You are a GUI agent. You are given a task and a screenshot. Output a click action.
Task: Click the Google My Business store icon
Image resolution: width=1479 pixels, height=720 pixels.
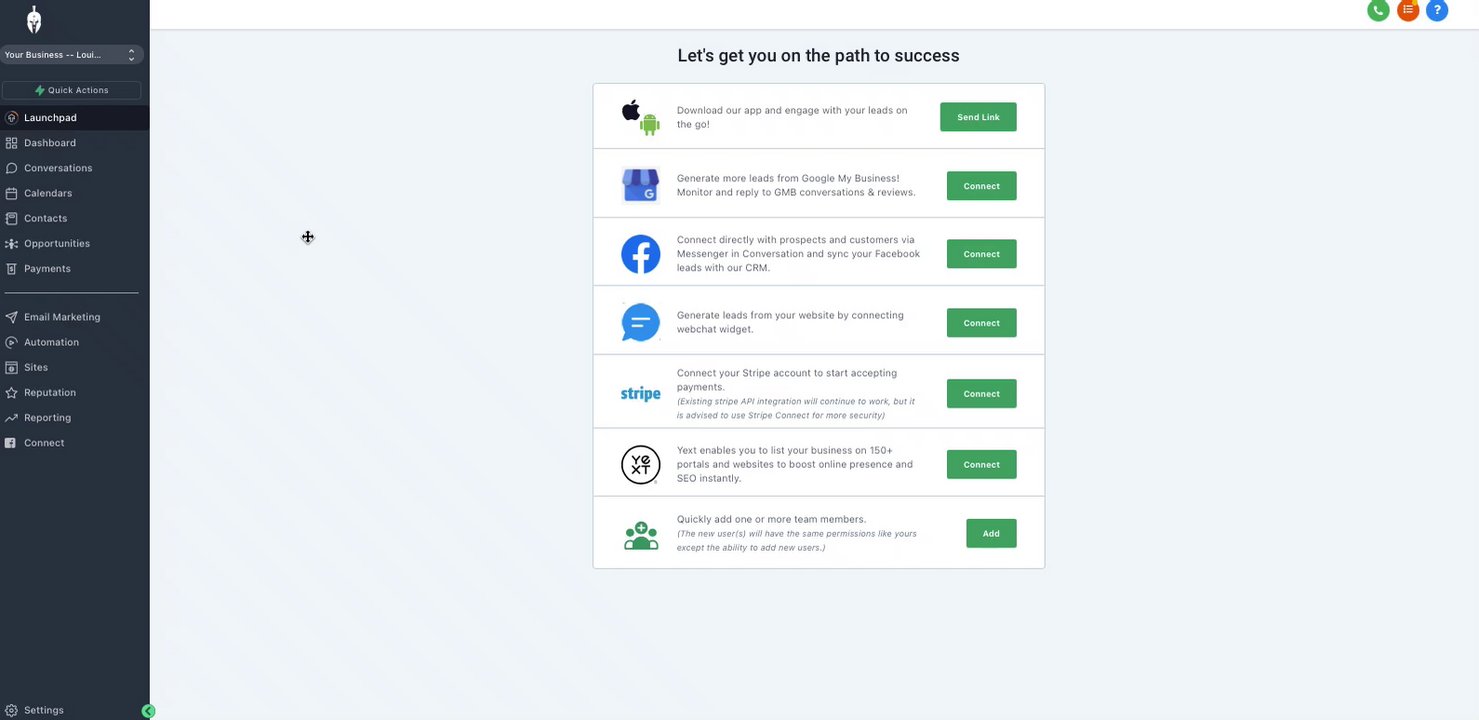pyautogui.click(x=641, y=186)
